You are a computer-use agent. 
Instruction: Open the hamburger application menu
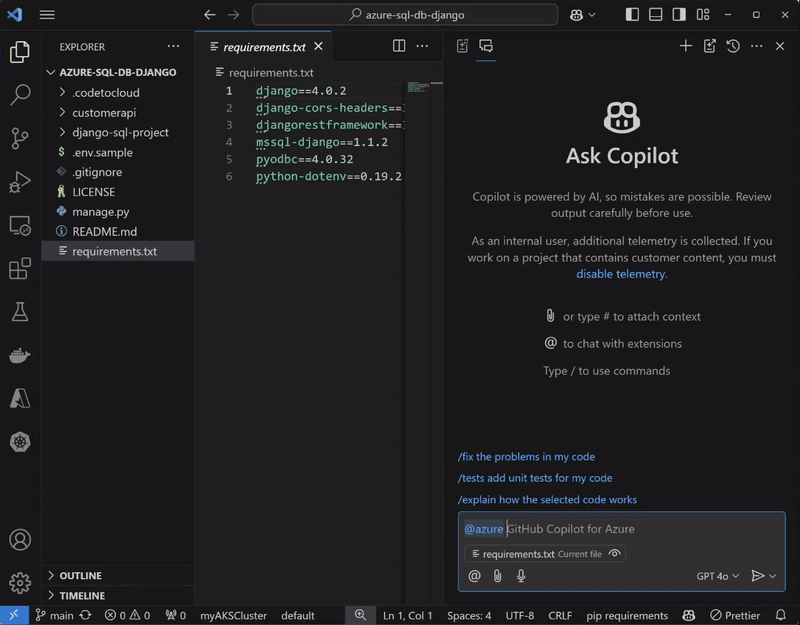[47, 15]
